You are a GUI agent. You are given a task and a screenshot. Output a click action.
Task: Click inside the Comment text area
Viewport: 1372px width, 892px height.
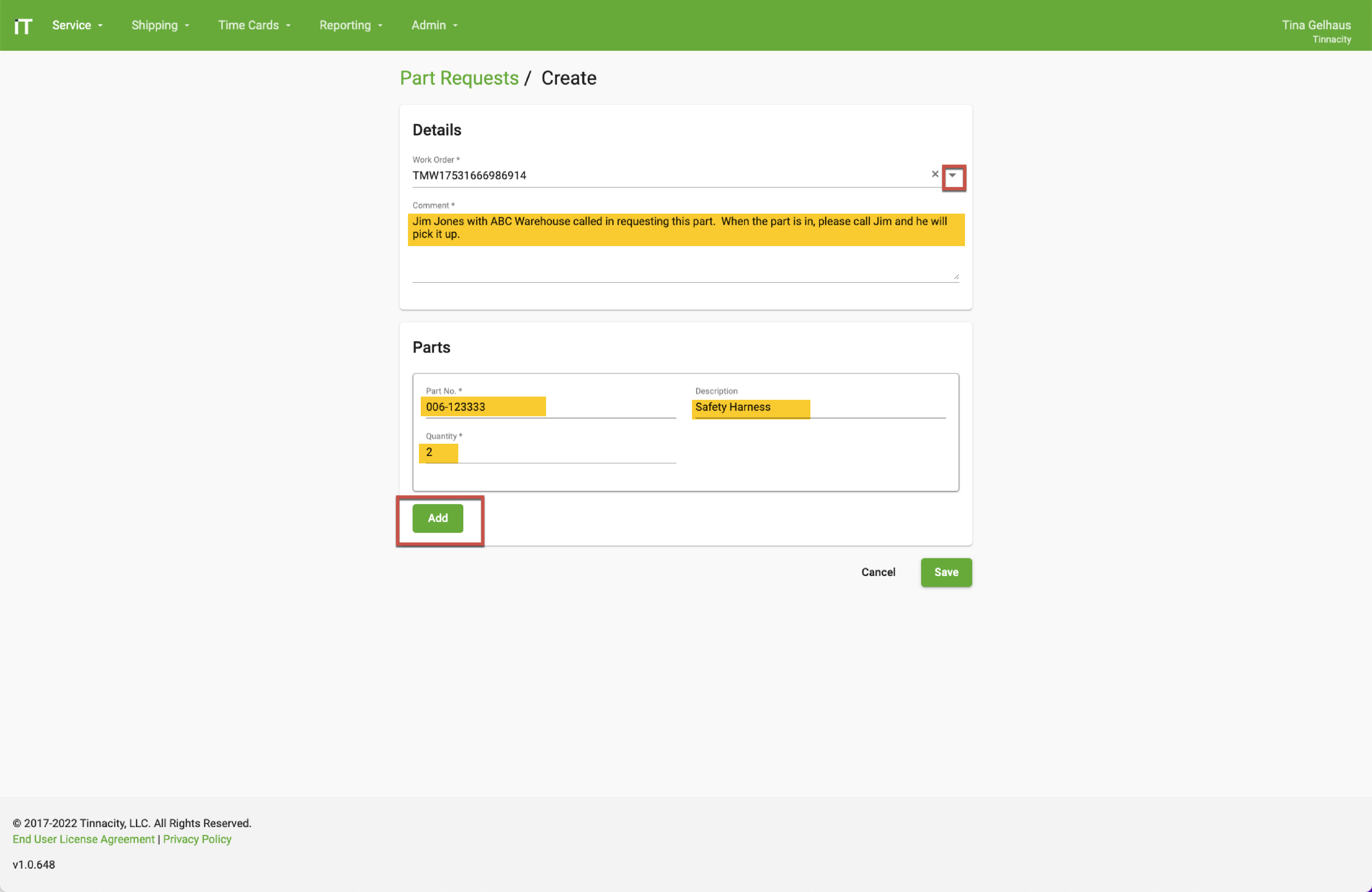point(686,248)
